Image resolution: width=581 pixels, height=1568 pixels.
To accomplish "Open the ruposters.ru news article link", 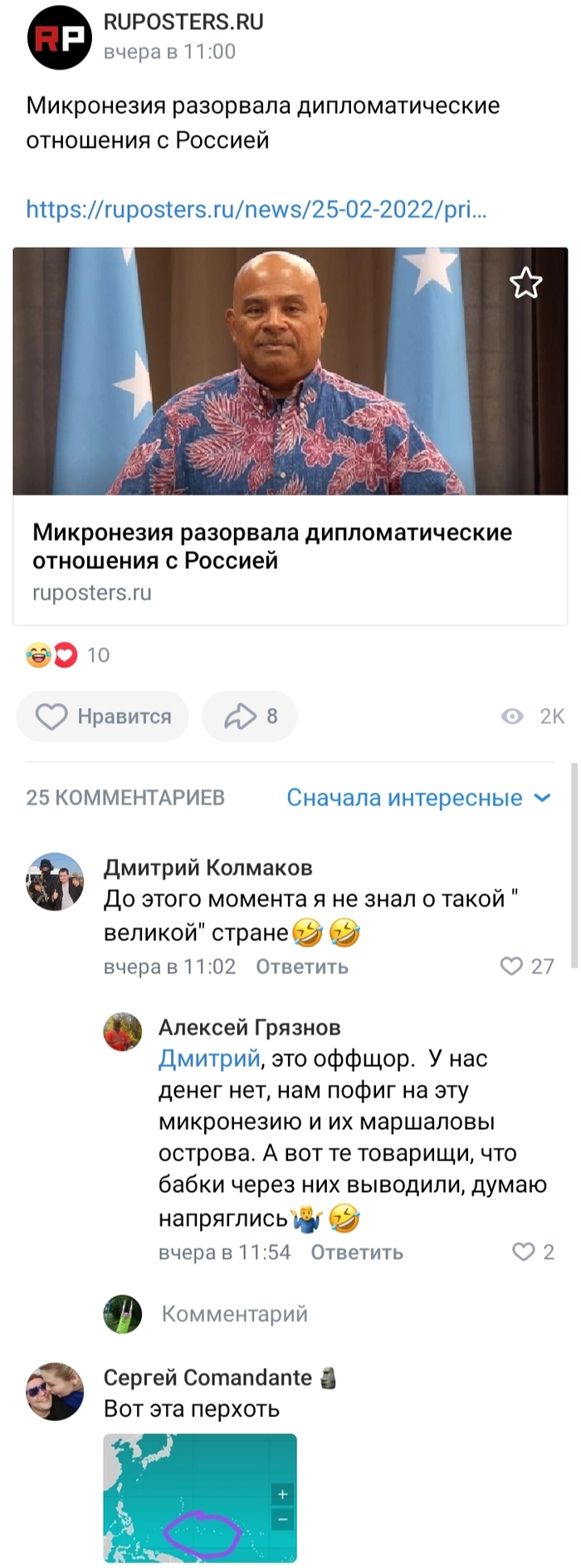I will point(256,210).
